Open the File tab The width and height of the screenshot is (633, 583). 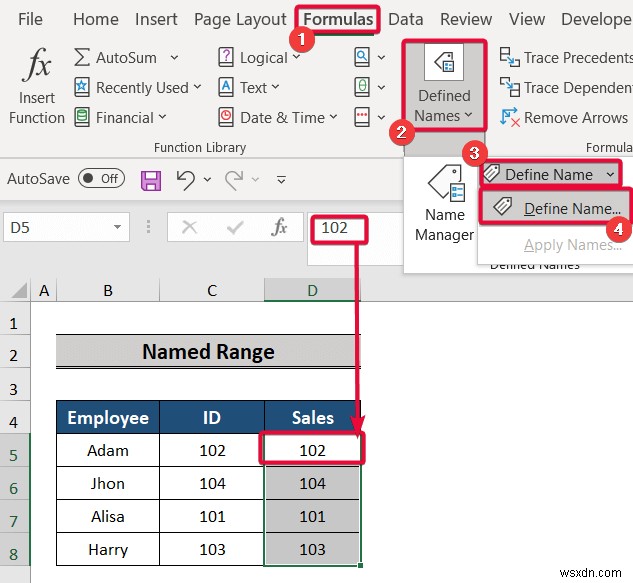(30, 19)
